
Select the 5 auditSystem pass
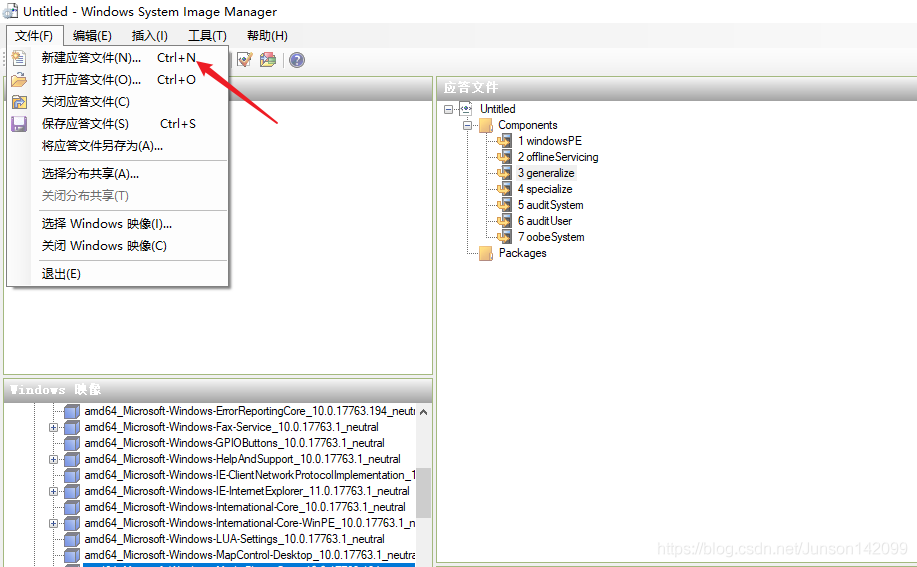[x=550, y=205]
